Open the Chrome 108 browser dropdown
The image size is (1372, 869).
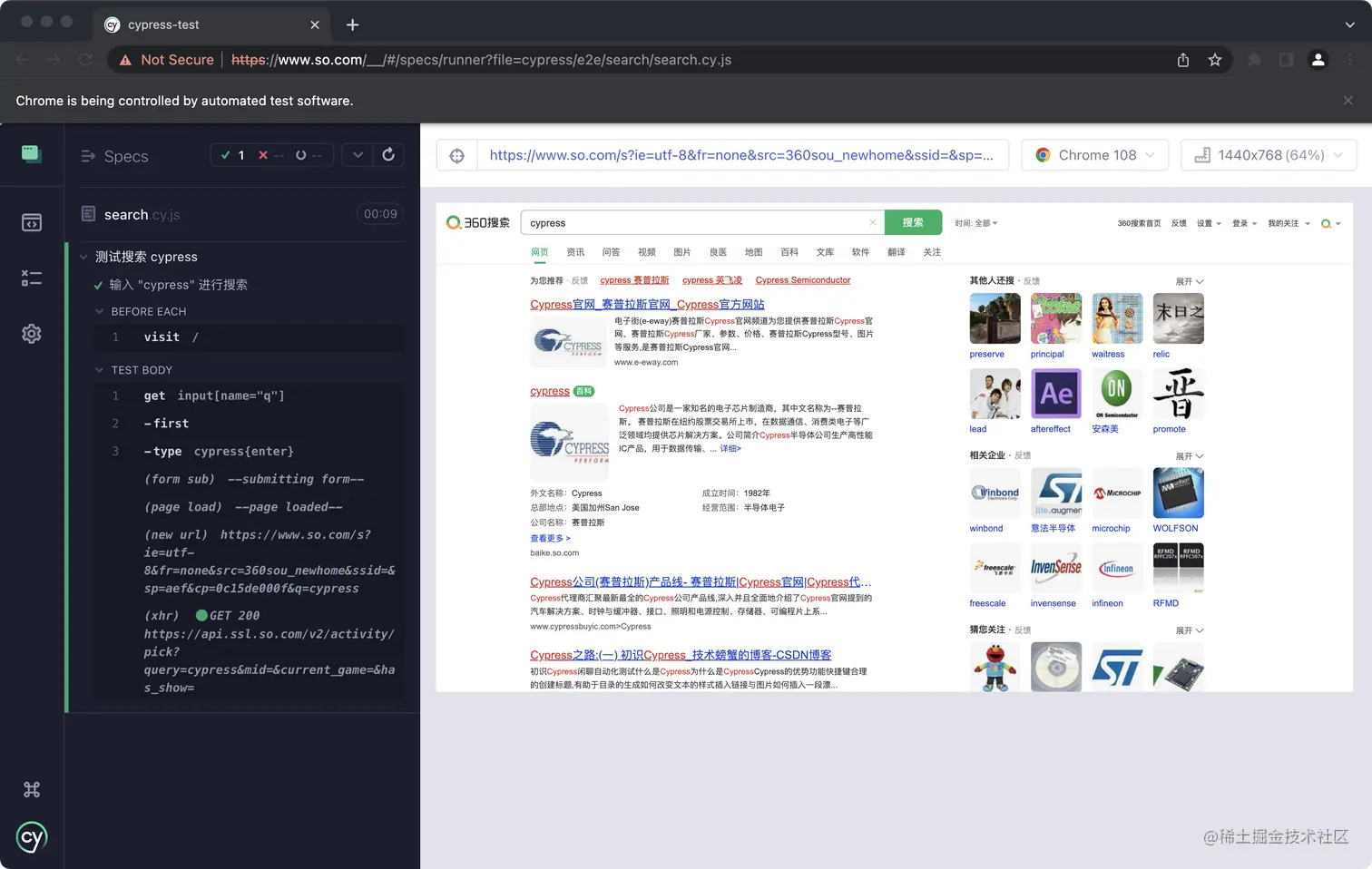(x=1095, y=155)
